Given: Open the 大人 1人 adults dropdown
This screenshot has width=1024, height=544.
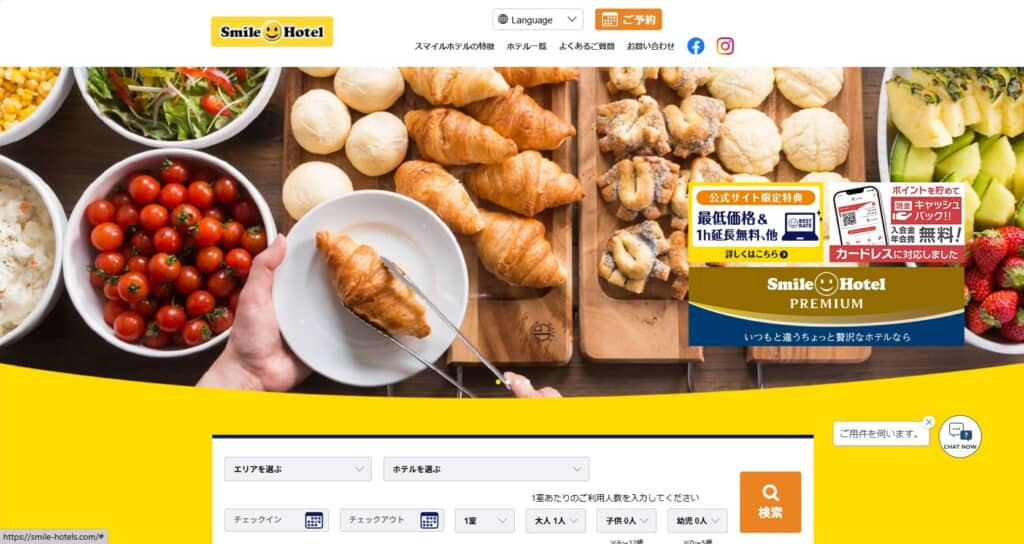Looking at the screenshot, I should [x=556, y=520].
